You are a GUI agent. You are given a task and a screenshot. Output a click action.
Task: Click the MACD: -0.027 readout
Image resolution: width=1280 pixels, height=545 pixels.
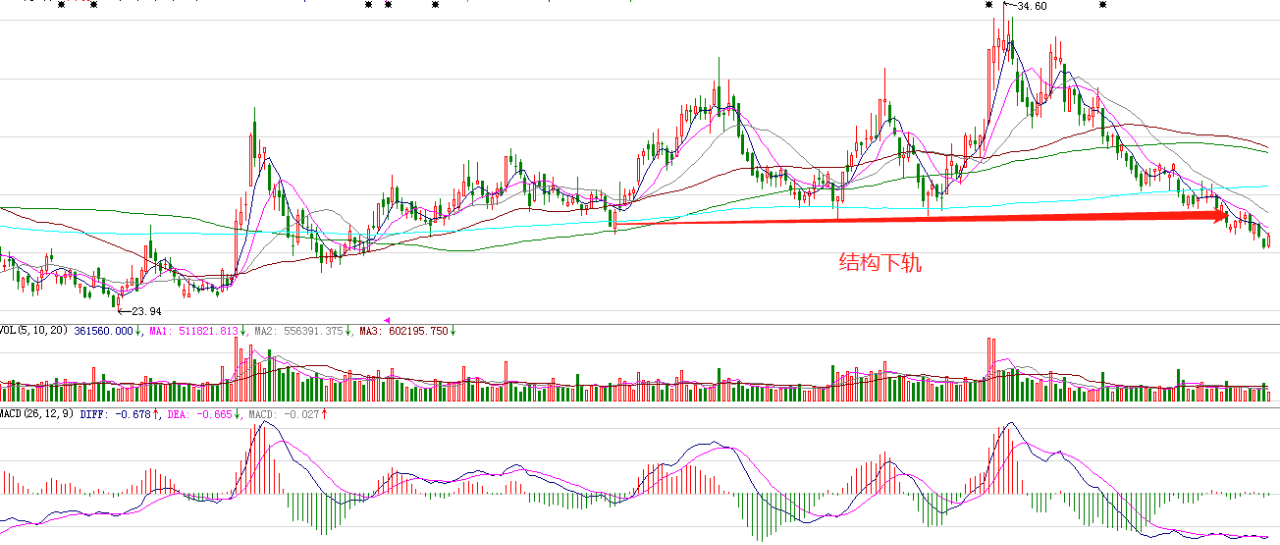tap(286, 413)
